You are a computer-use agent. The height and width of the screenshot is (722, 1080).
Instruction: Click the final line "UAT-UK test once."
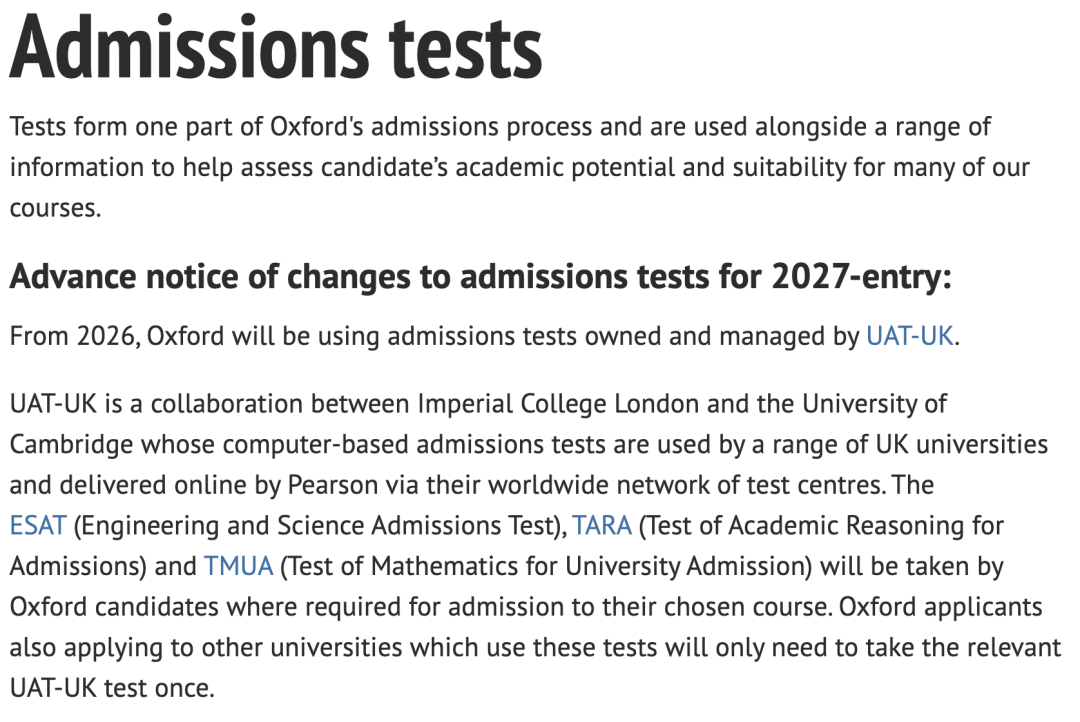112,688
